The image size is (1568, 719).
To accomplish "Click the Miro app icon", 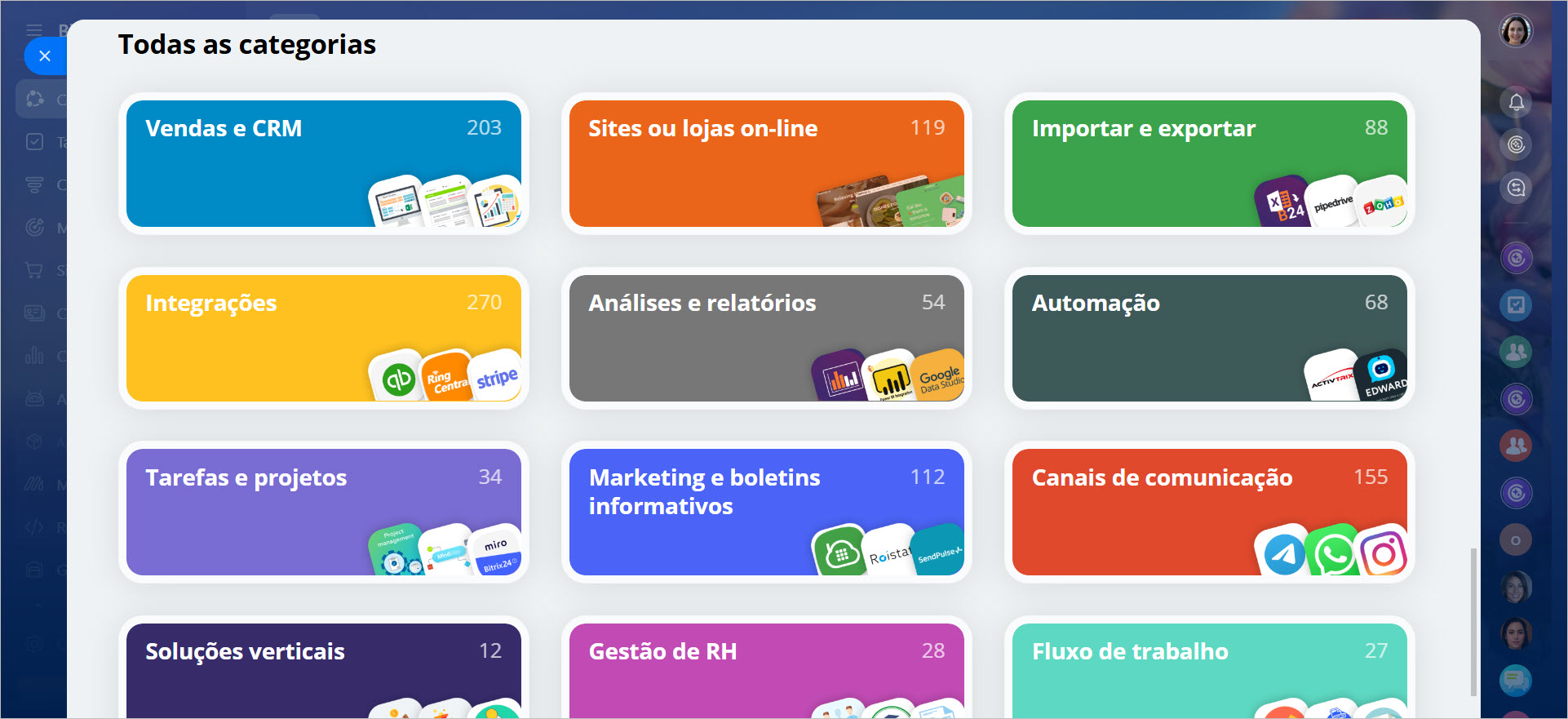I will [496, 552].
